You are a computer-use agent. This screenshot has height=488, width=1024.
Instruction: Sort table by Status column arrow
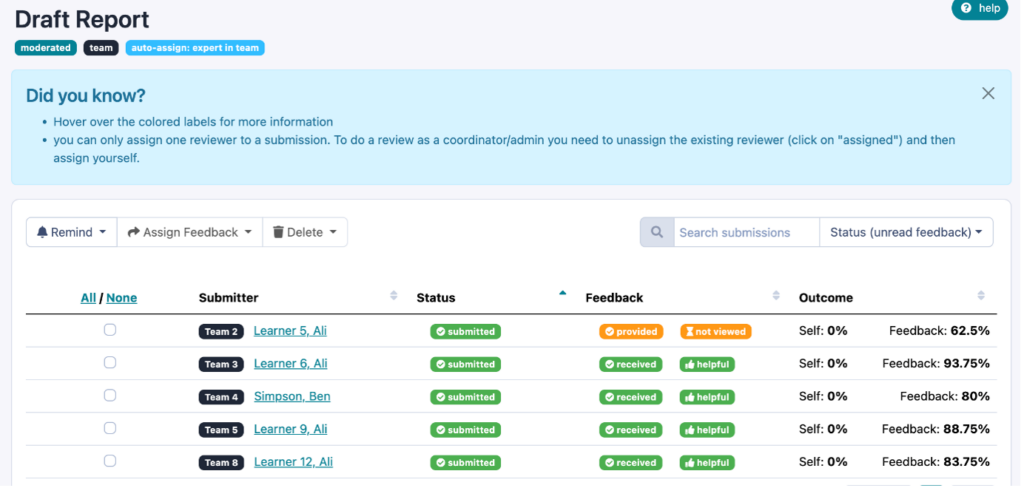tap(562, 294)
